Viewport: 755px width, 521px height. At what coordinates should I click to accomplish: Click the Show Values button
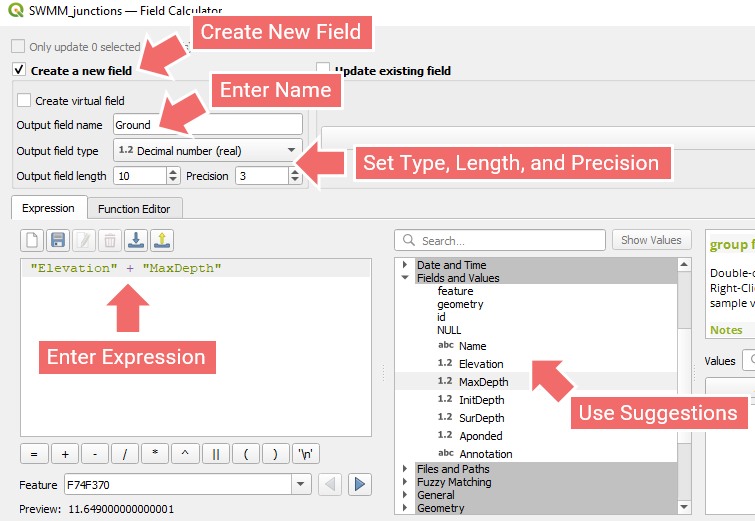point(651,240)
